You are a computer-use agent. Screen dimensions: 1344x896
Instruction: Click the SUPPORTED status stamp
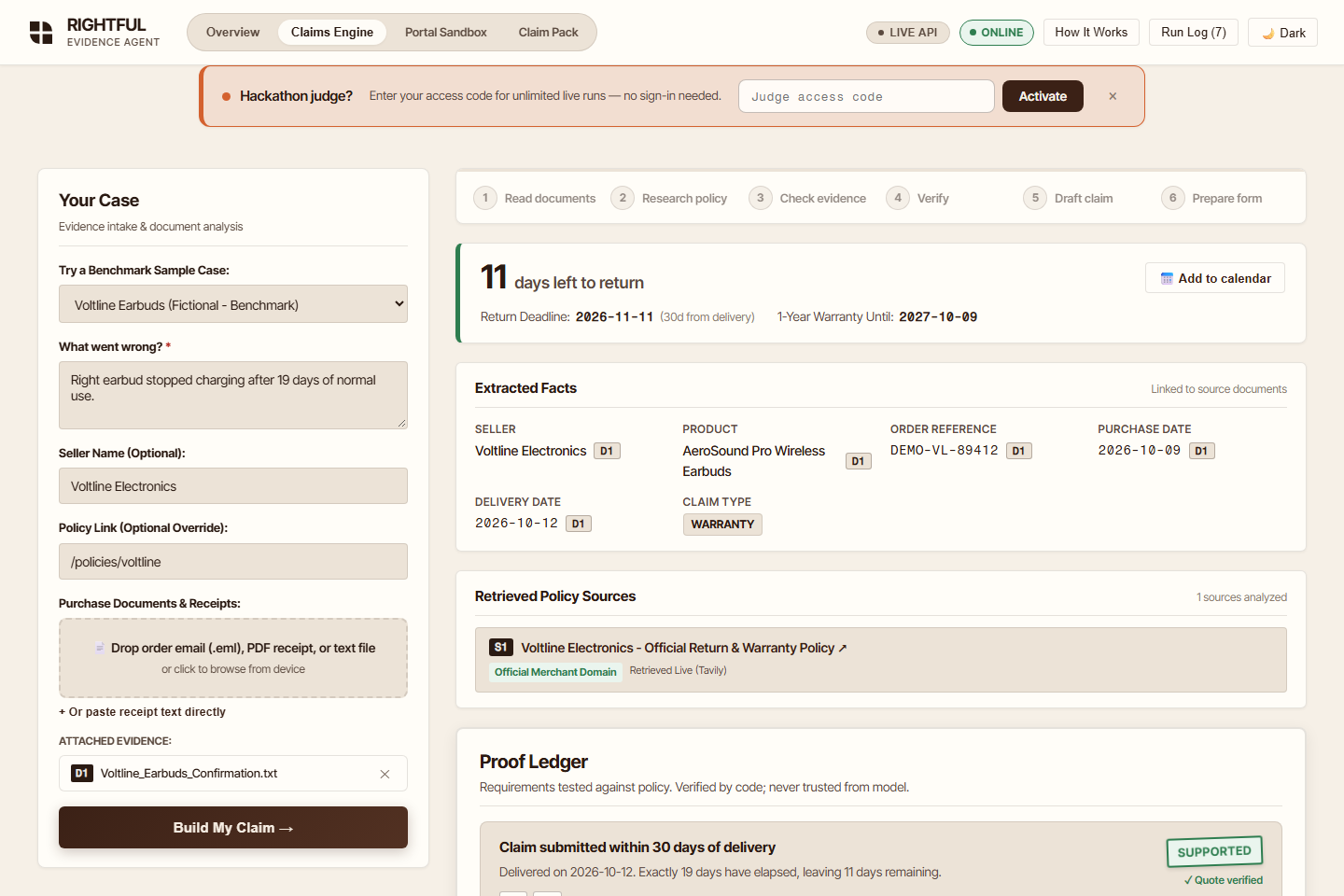(x=1214, y=851)
